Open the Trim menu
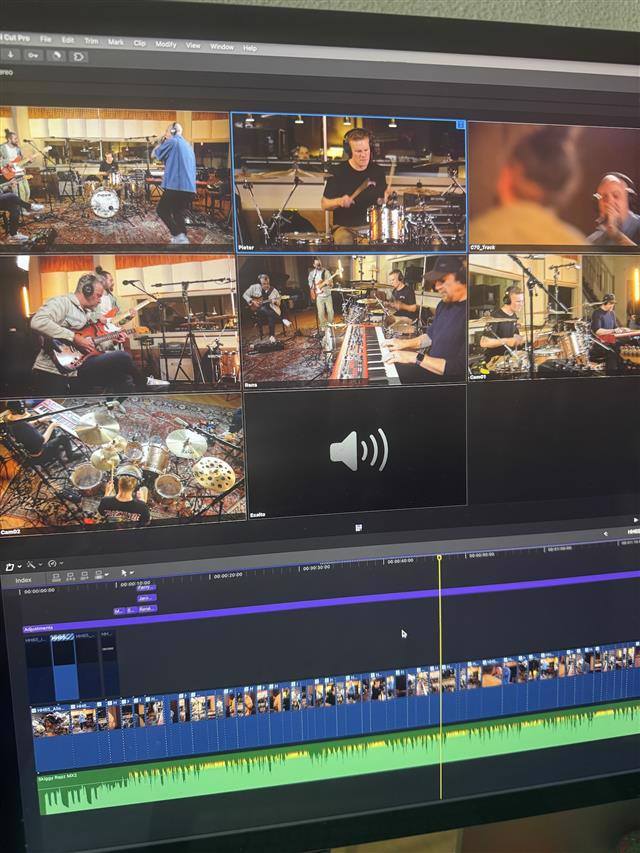Viewport: 640px width, 853px height. (91, 41)
